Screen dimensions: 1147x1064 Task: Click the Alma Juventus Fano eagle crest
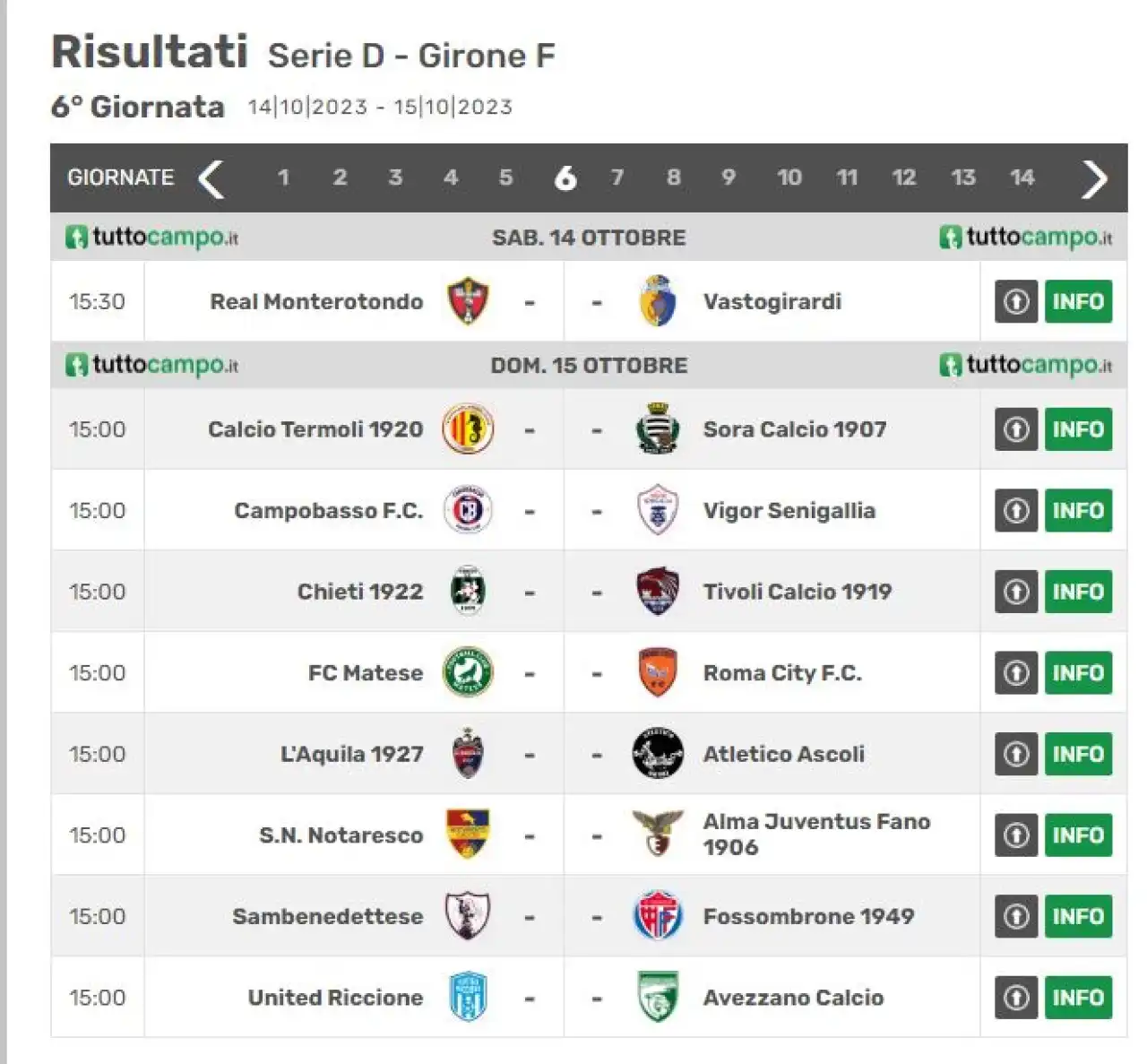[657, 835]
